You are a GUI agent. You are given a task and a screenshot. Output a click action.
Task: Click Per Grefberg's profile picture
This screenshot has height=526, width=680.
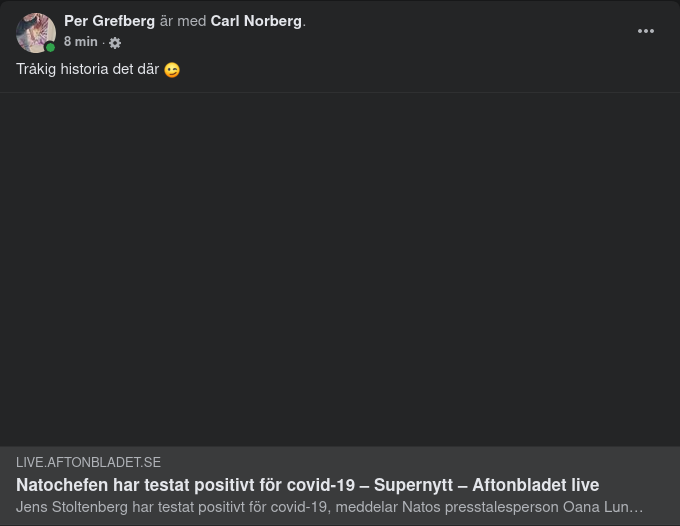click(x=35, y=32)
